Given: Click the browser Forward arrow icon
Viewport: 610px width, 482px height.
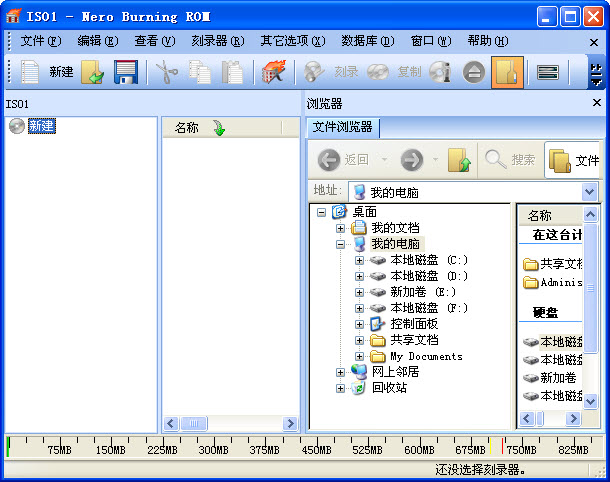Looking at the screenshot, I should [x=412, y=160].
